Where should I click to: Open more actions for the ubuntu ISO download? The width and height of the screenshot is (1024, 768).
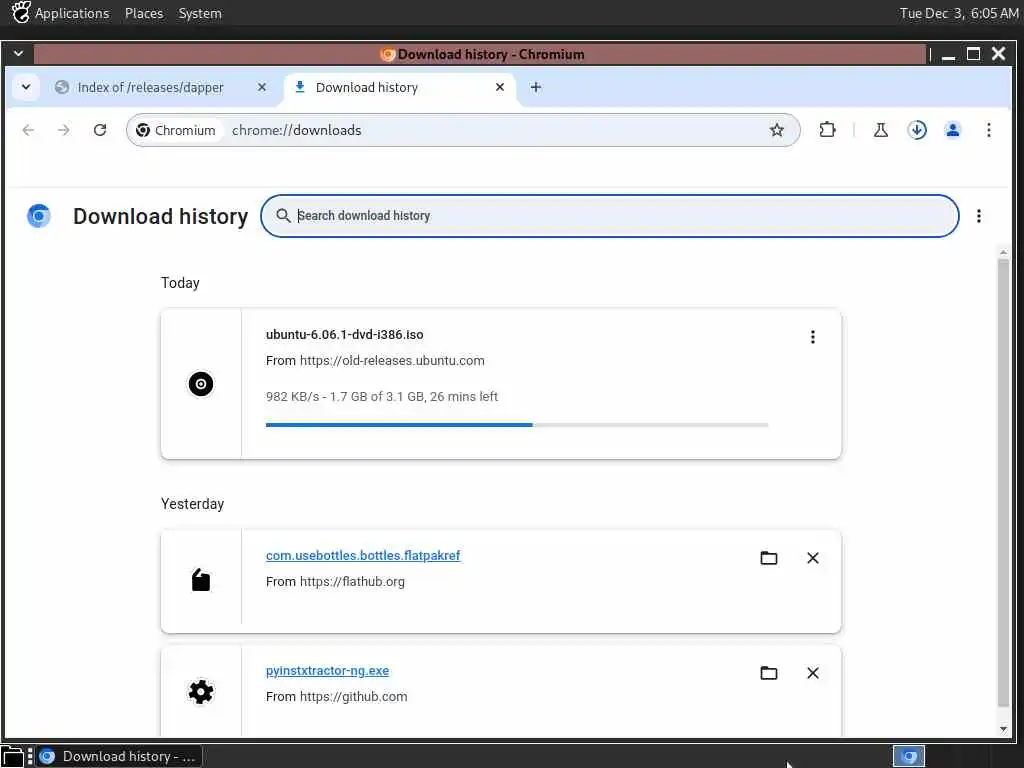click(x=812, y=337)
